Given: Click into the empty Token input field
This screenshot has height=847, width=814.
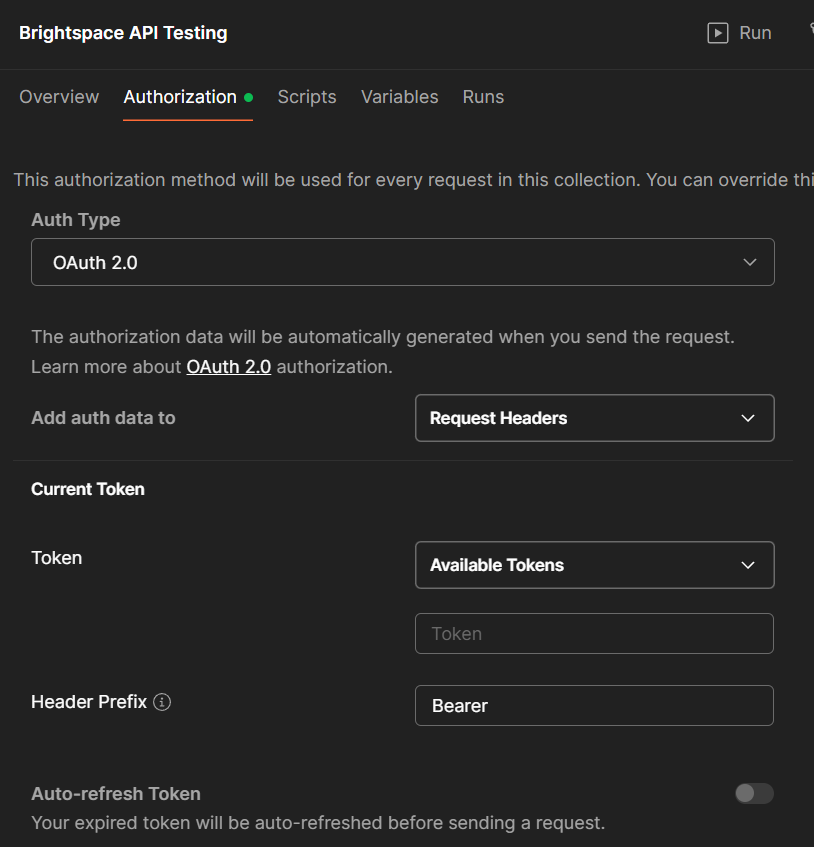Looking at the screenshot, I should [x=594, y=634].
